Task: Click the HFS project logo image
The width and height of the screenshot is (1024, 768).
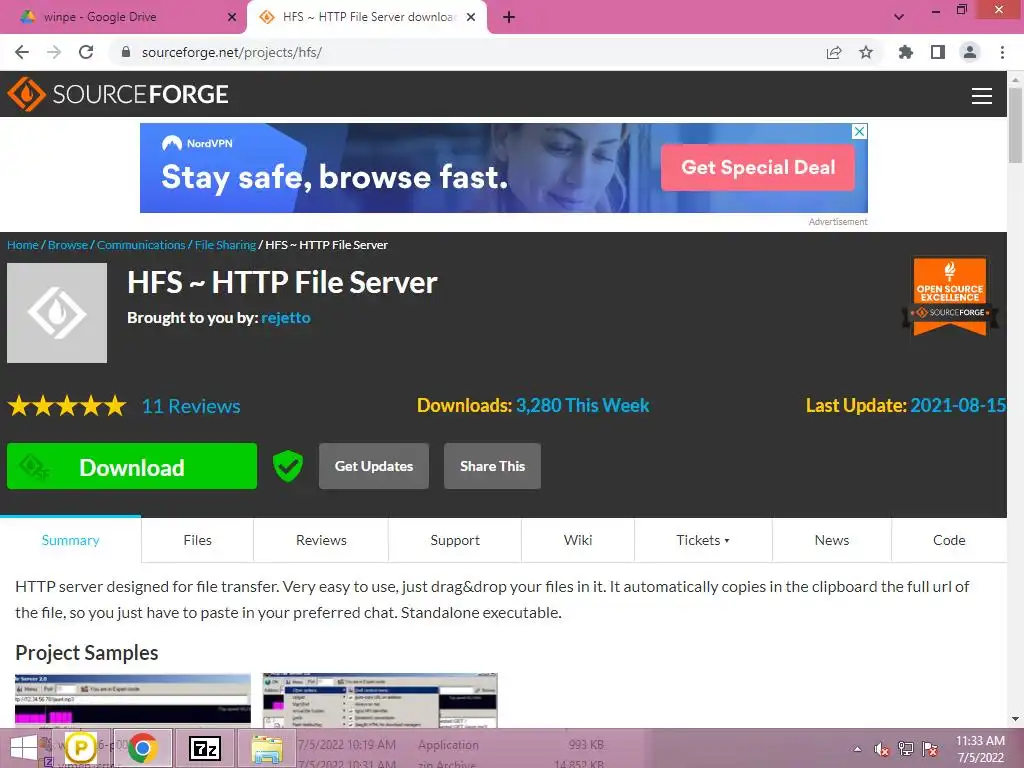Action: [x=57, y=313]
